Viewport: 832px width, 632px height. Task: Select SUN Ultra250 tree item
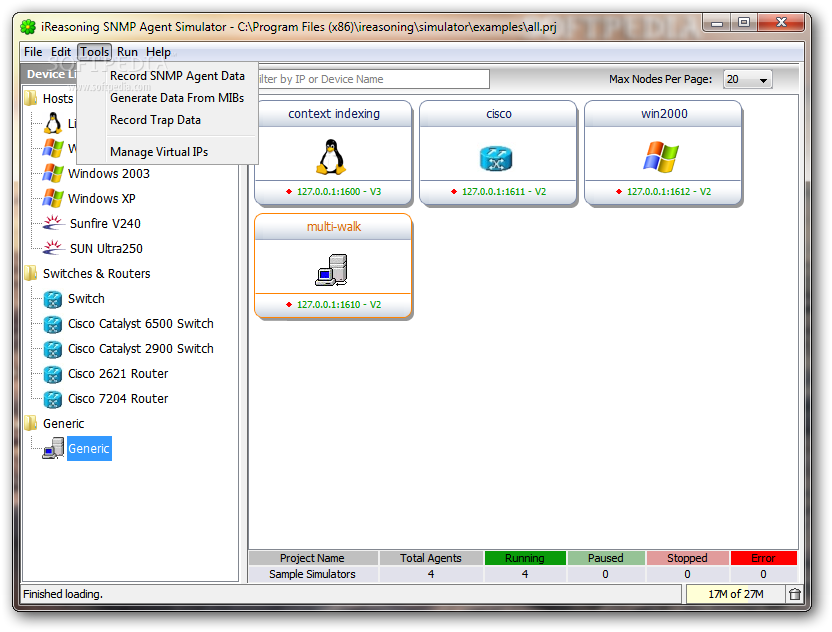click(x=106, y=248)
